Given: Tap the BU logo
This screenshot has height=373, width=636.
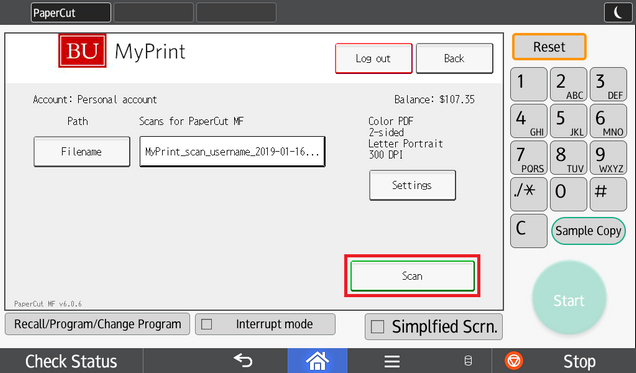Looking at the screenshot, I should point(82,51).
